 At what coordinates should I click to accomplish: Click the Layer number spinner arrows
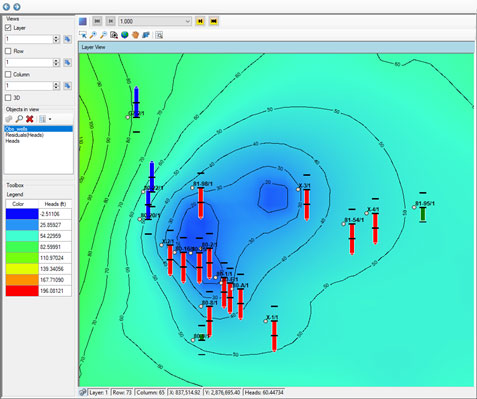(x=56, y=39)
